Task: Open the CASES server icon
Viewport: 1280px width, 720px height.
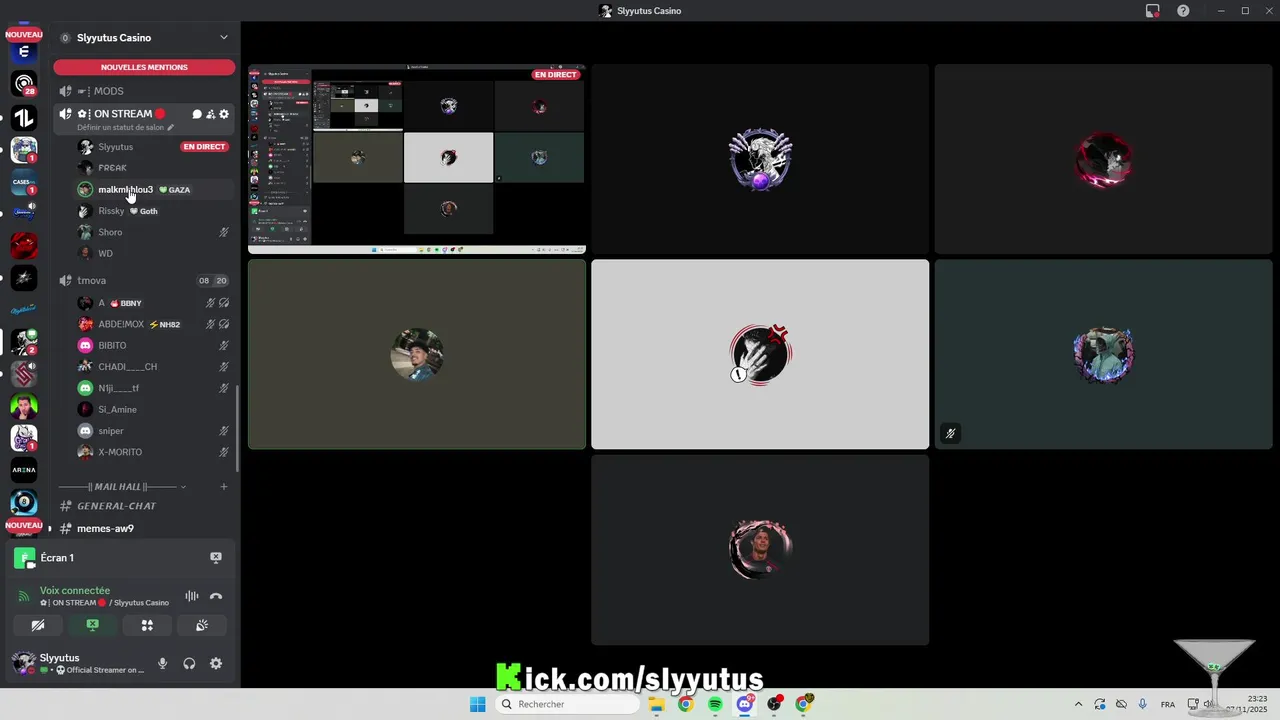Action: (24, 183)
